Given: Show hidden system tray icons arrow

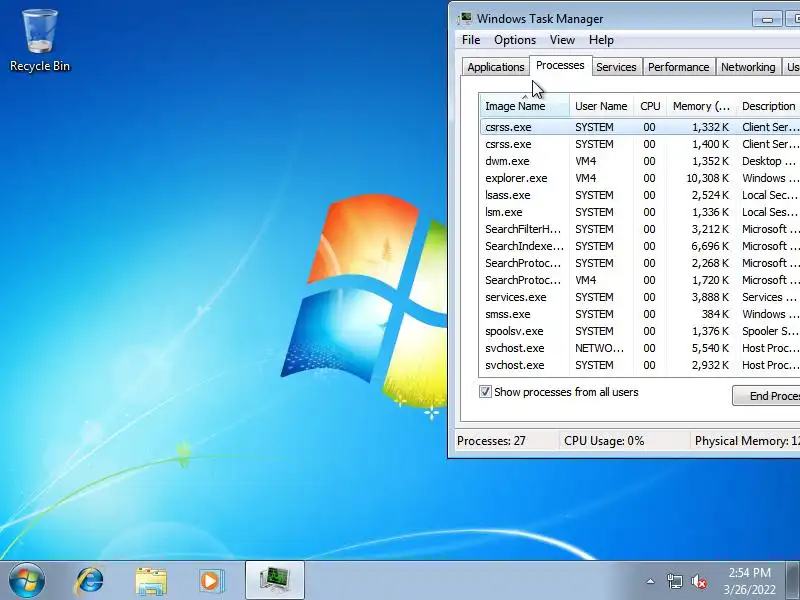Looking at the screenshot, I should [x=650, y=581].
